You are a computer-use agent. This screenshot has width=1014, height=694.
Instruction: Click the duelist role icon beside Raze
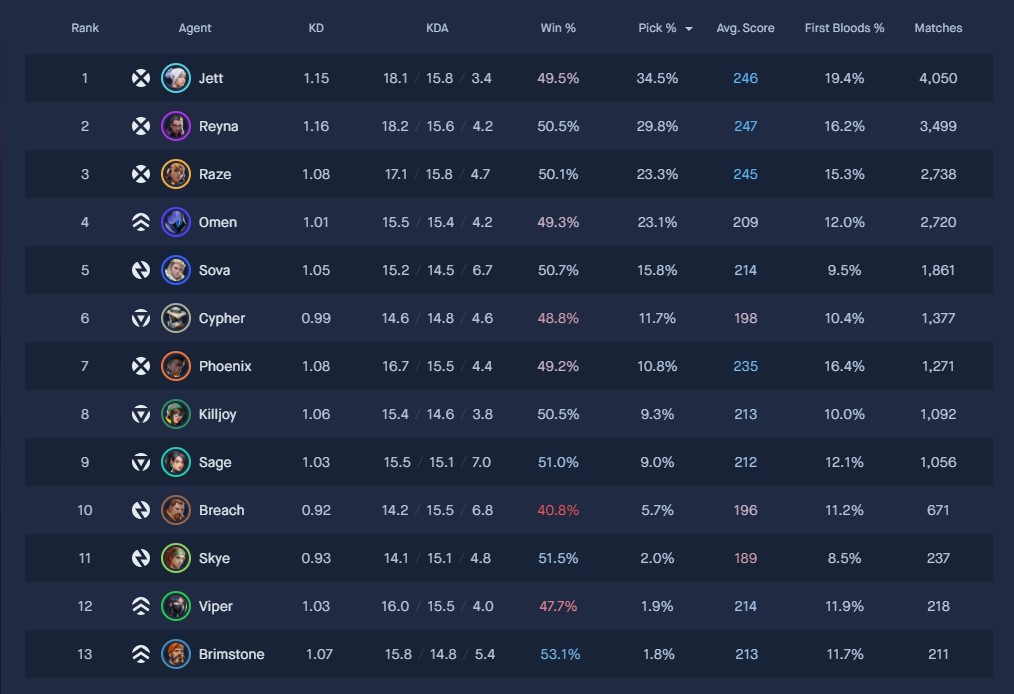141,174
